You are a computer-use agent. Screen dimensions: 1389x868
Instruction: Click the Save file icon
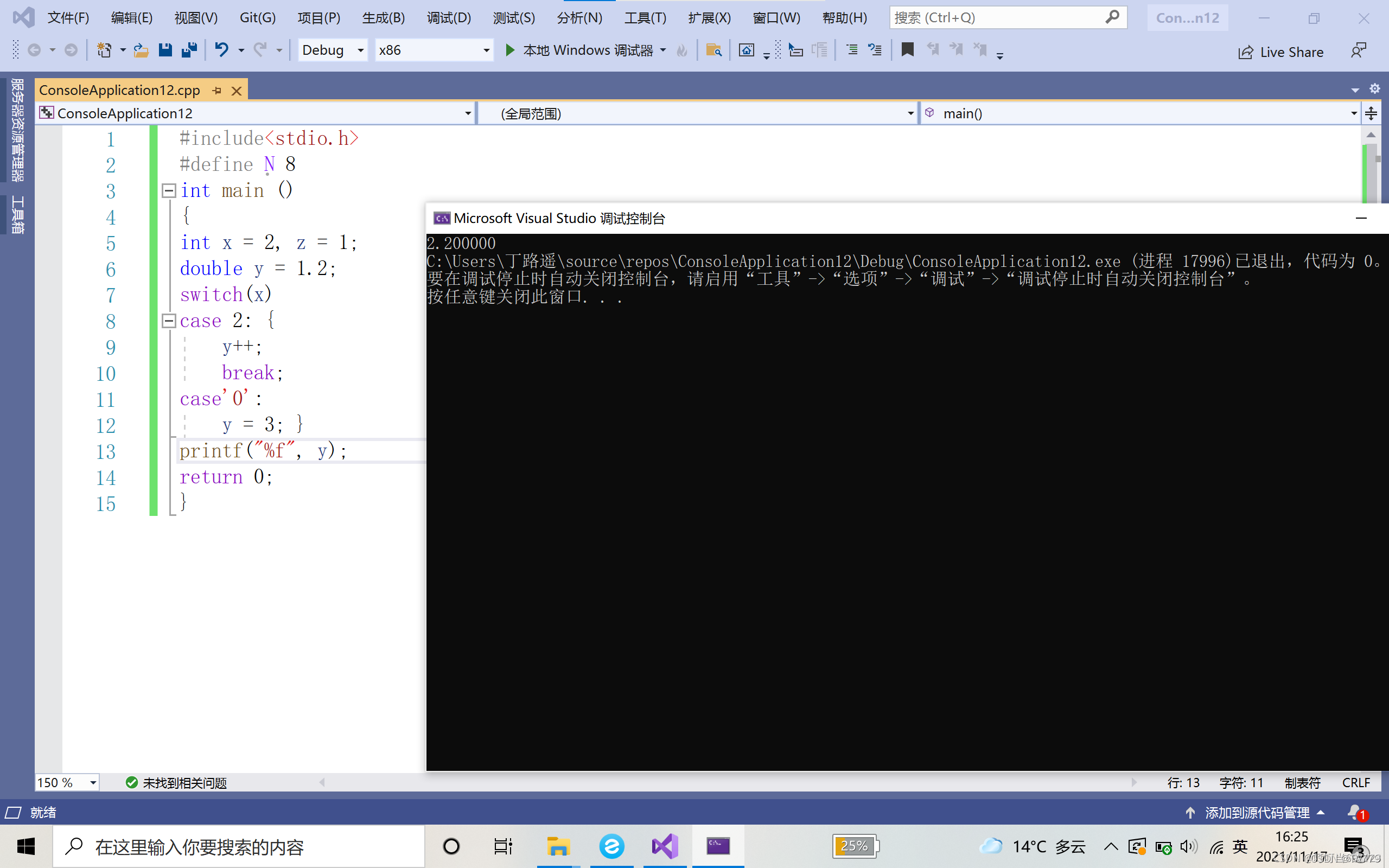tap(165, 50)
